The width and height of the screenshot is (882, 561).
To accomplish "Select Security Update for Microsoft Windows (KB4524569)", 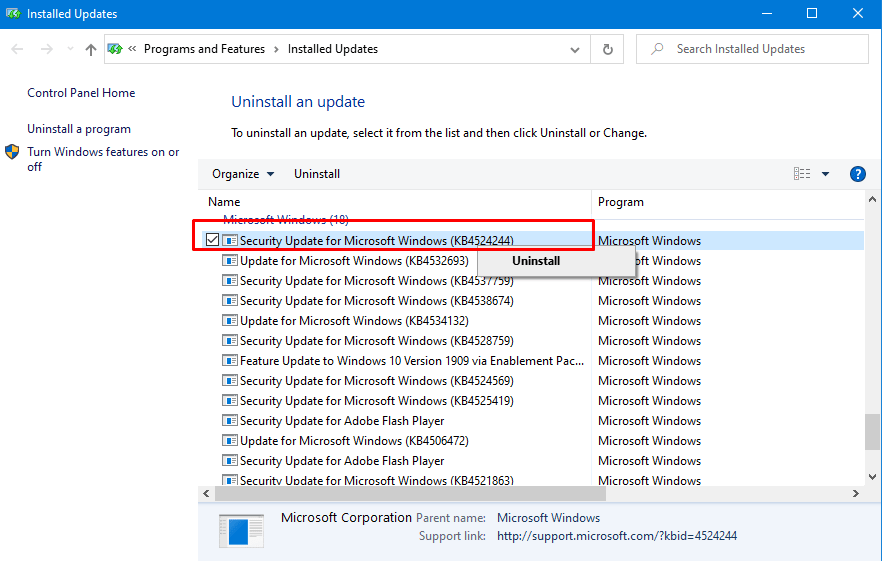I will (x=376, y=380).
